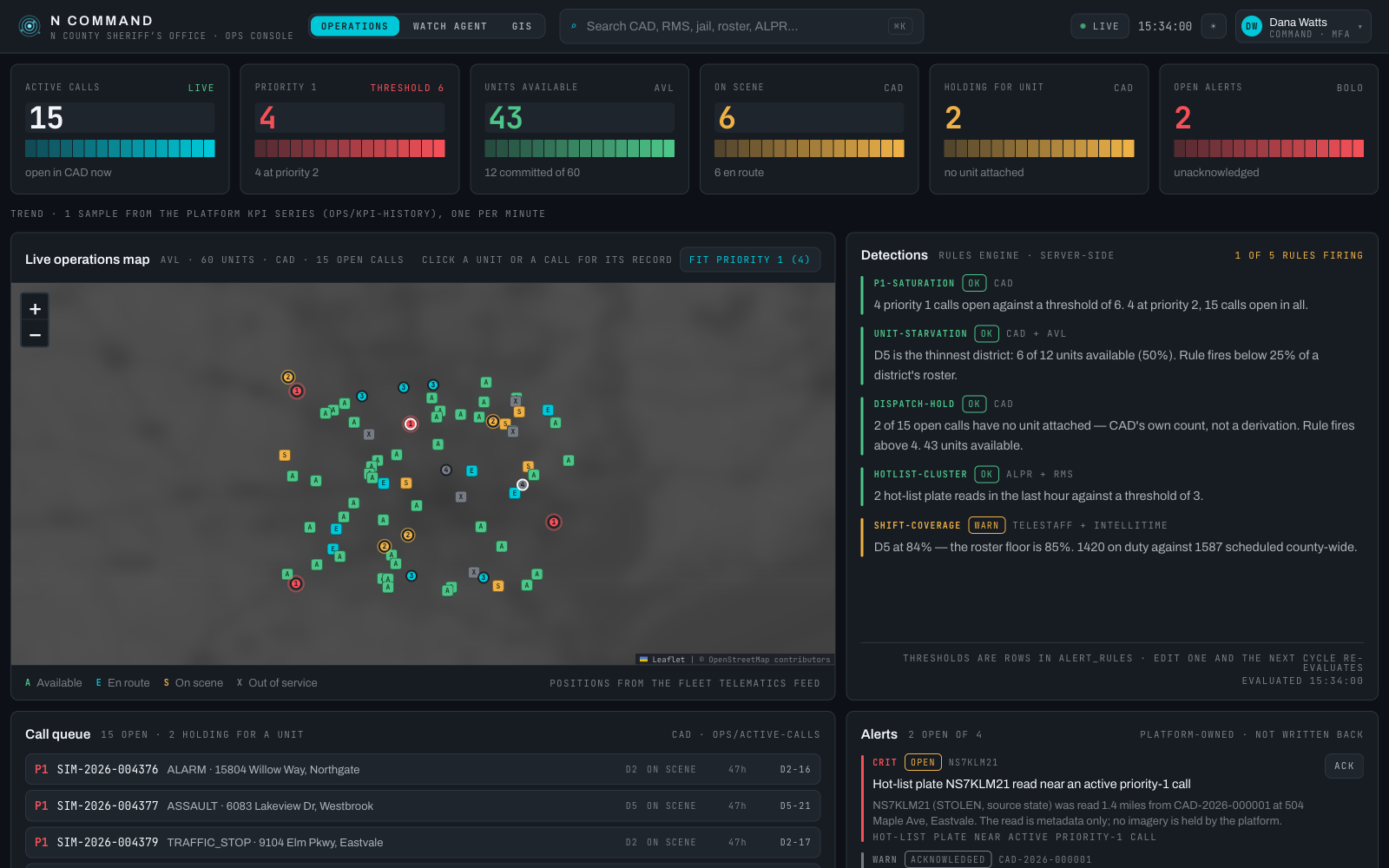The width and height of the screenshot is (1389, 868).
Task: Select the white-ringed priority 4 call marker
Action: point(523,484)
